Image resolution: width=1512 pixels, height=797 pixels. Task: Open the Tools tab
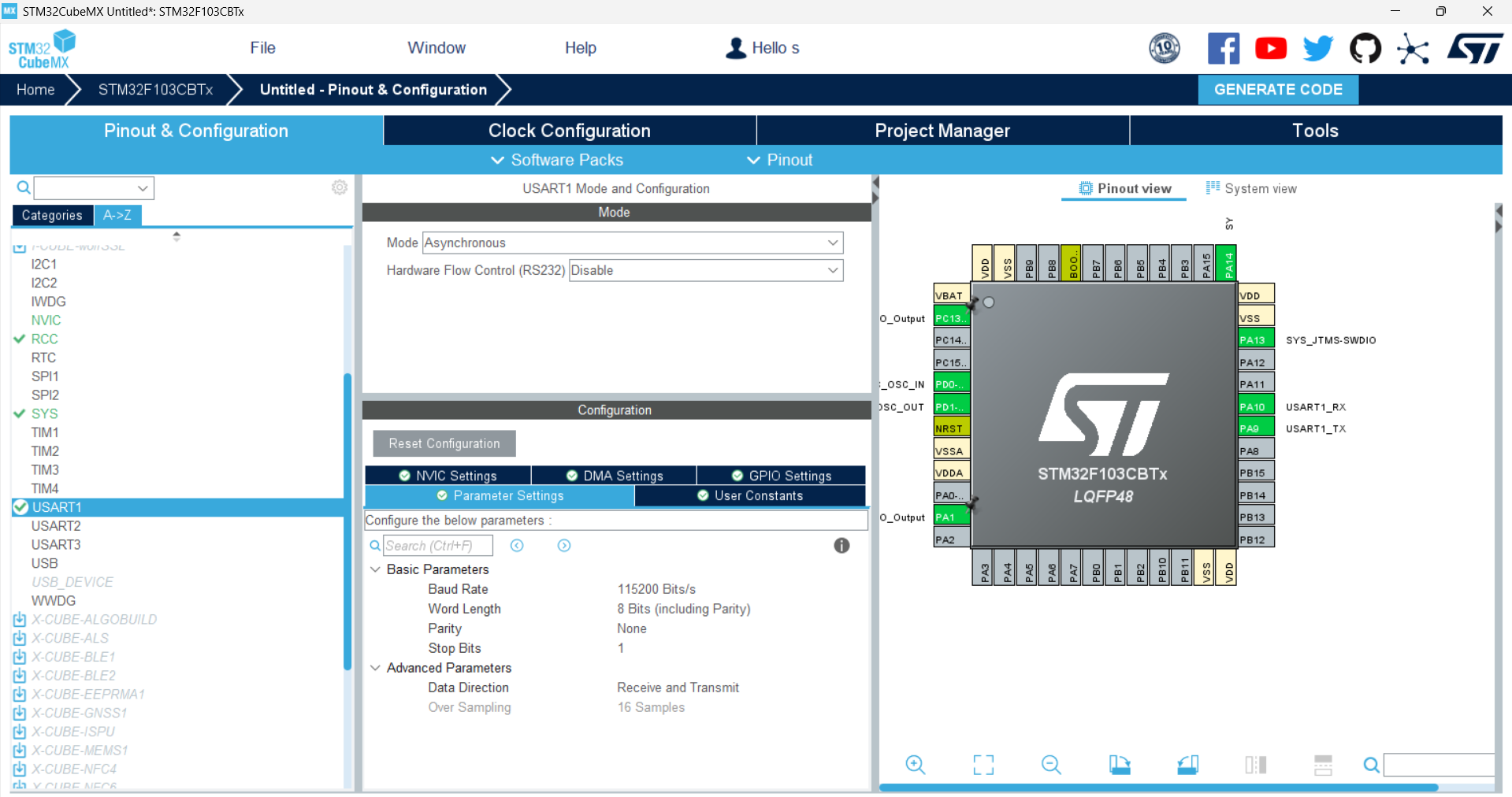[1316, 131]
